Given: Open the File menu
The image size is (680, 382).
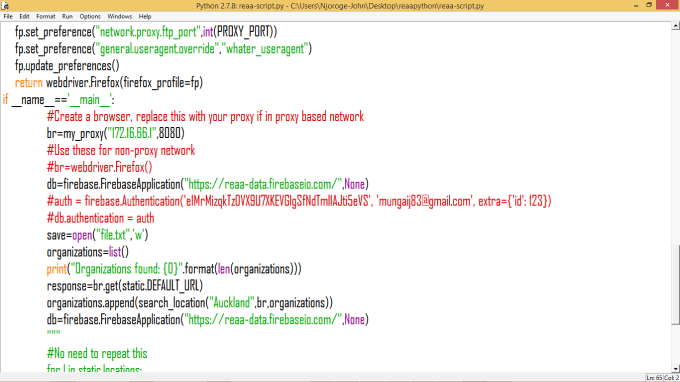Looking at the screenshot, I should pyautogui.click(x=8, y=16).
